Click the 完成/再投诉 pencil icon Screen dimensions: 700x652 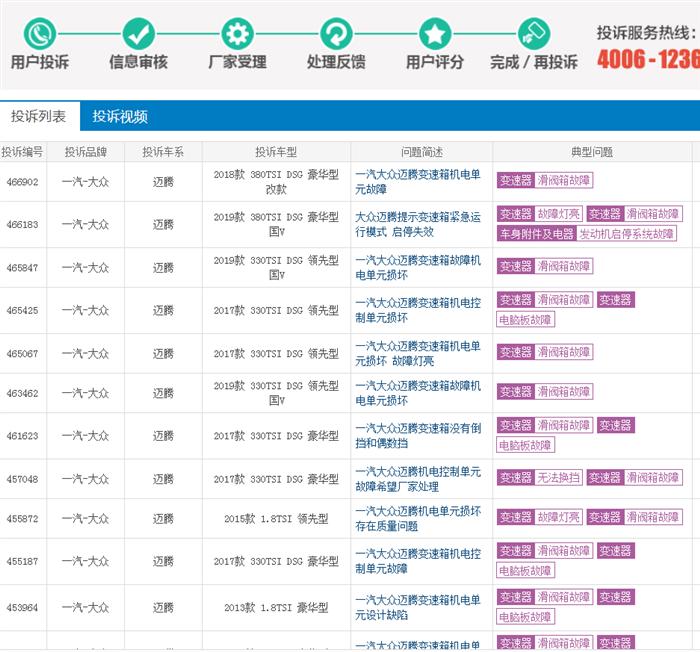(x=534, y=34)
